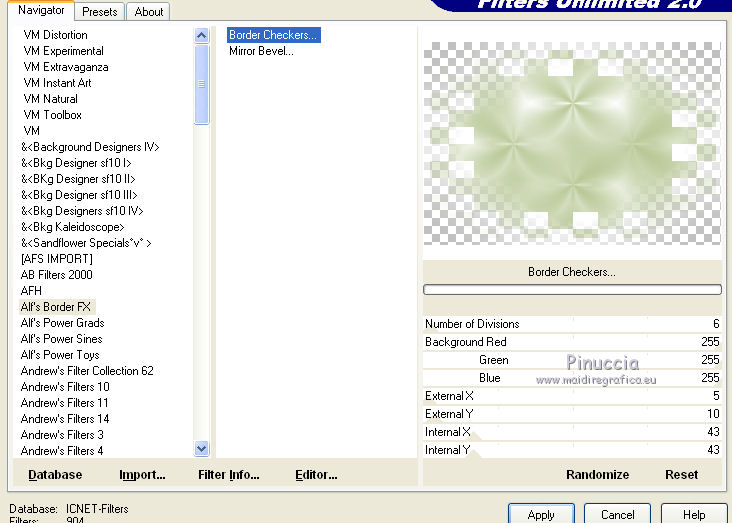Image resolution: width=732 pixels, height=523 pixels.
Task: Select VM Natural category
Action: tap(50, 99)
